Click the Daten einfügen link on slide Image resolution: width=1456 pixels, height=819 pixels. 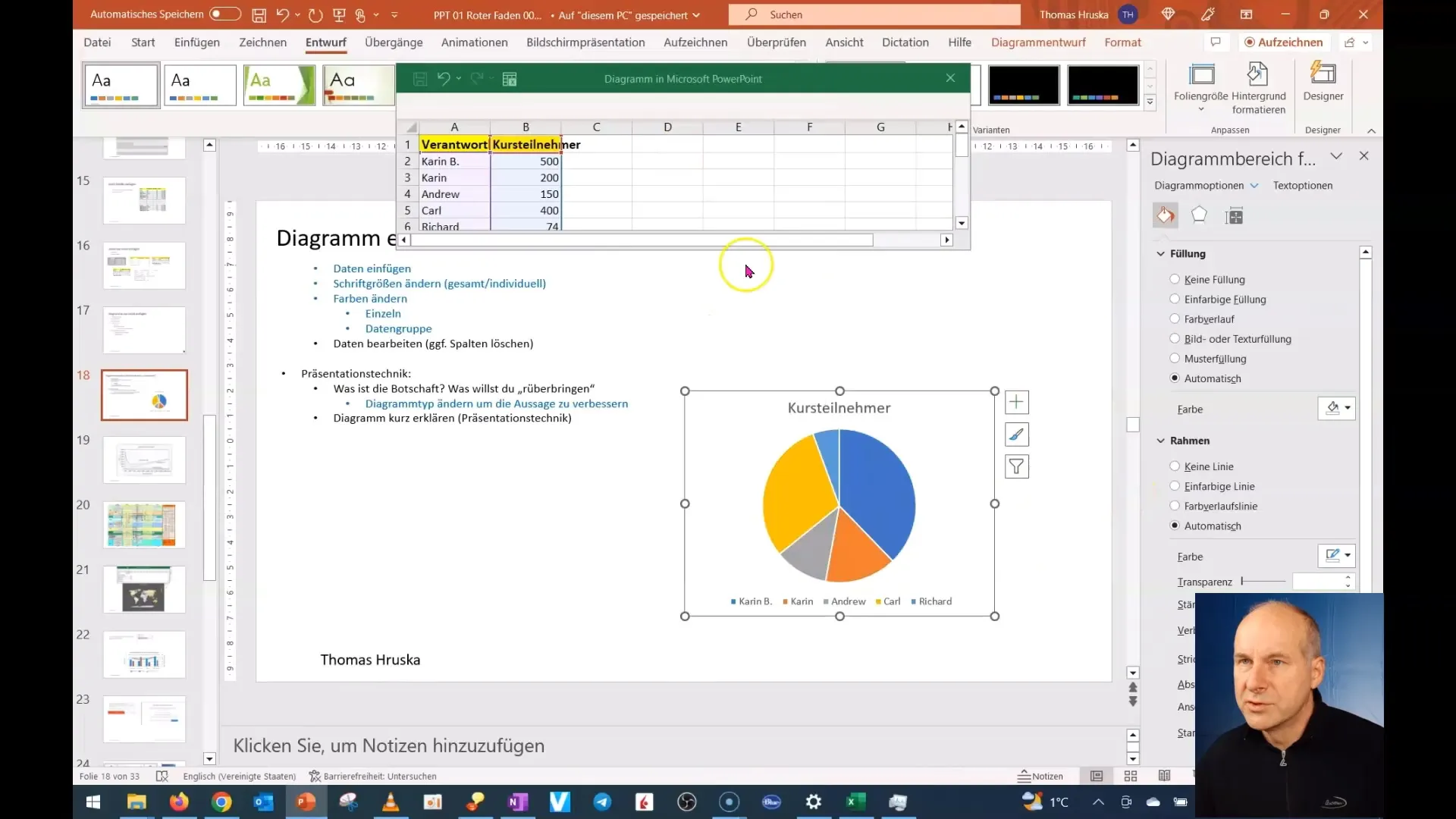(371, 268)
